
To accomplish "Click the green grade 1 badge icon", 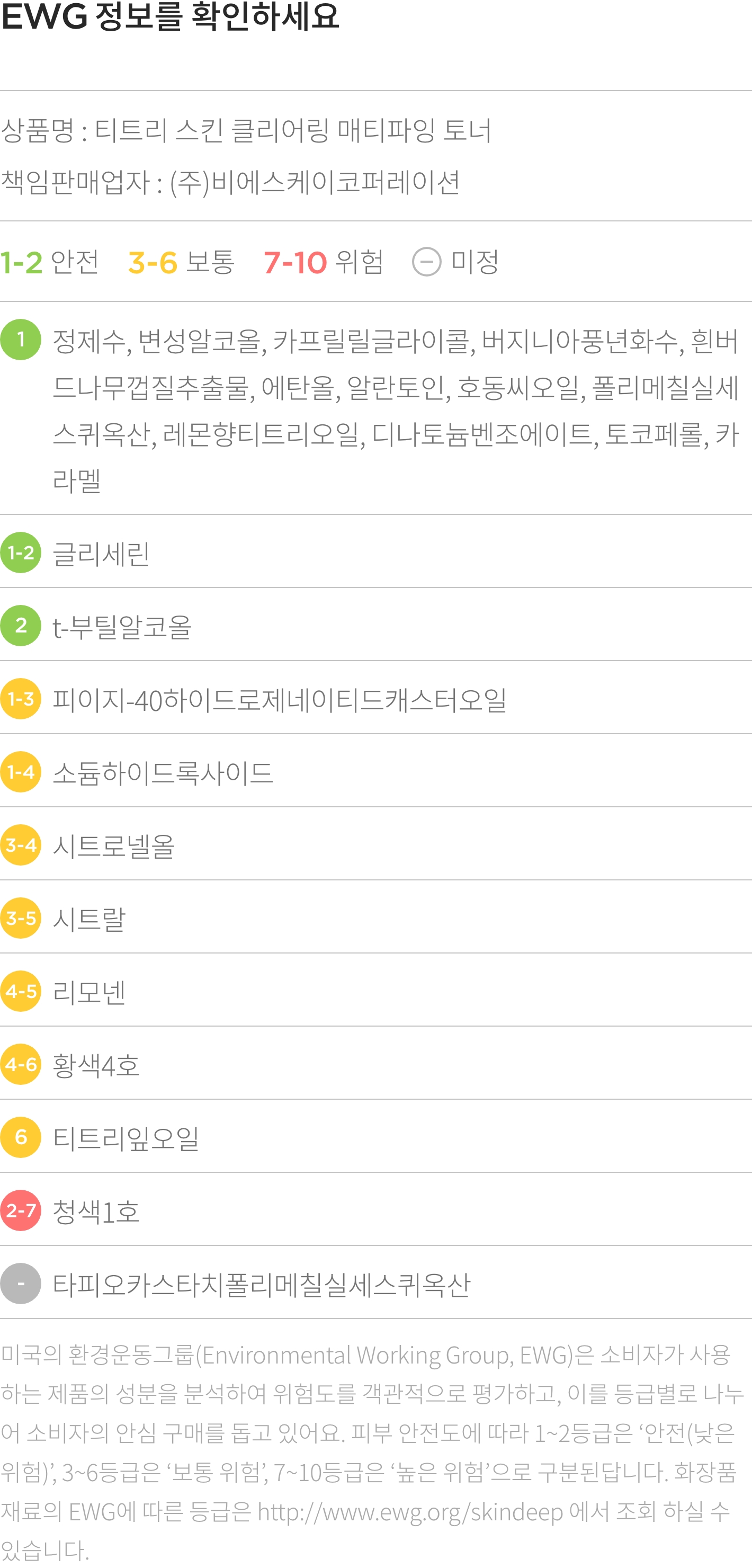I will [x=21, y=340].
